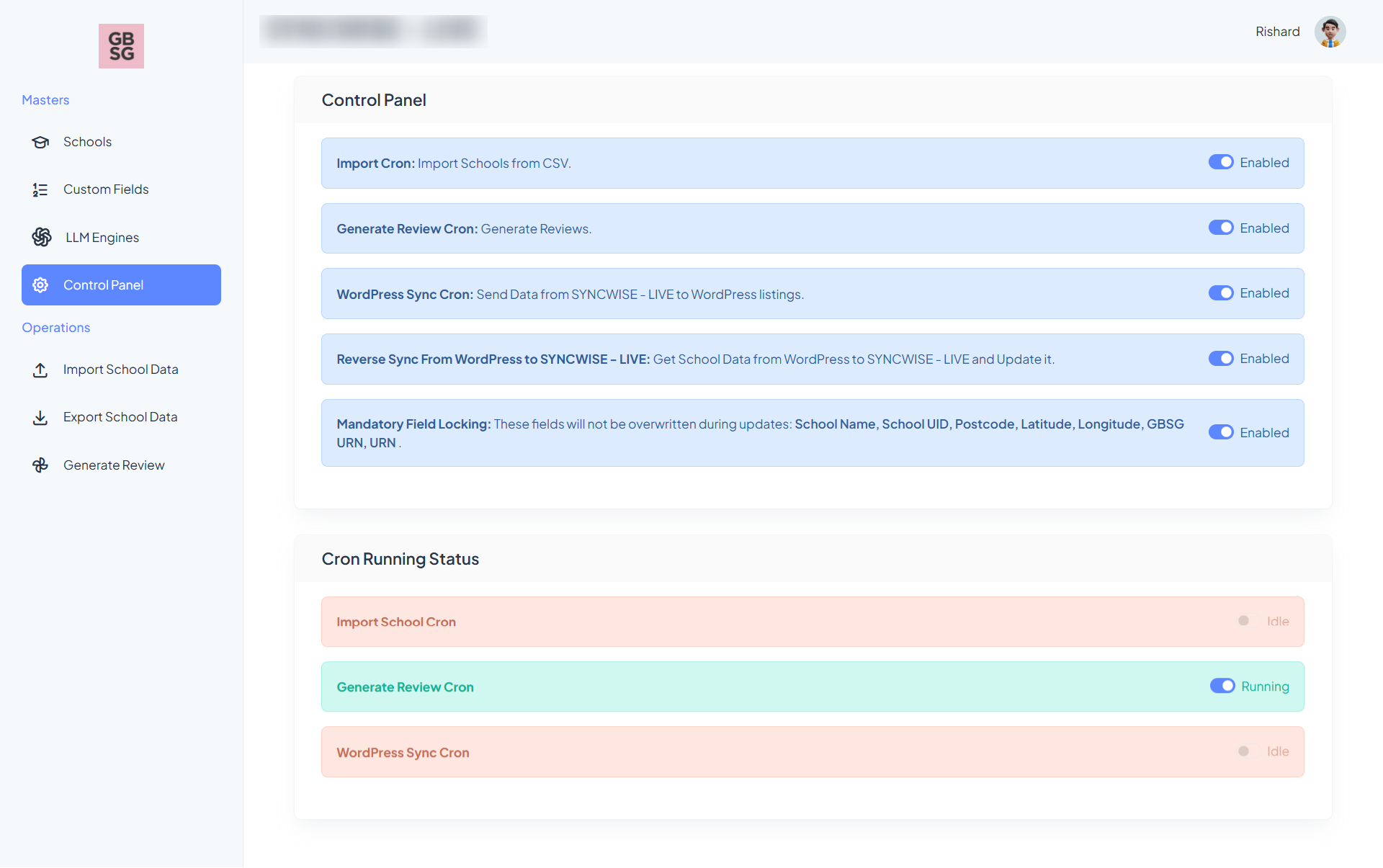Click the Control Panel gear icon
The height and width of the screenshot is (868, 1383).
(40, 285)
